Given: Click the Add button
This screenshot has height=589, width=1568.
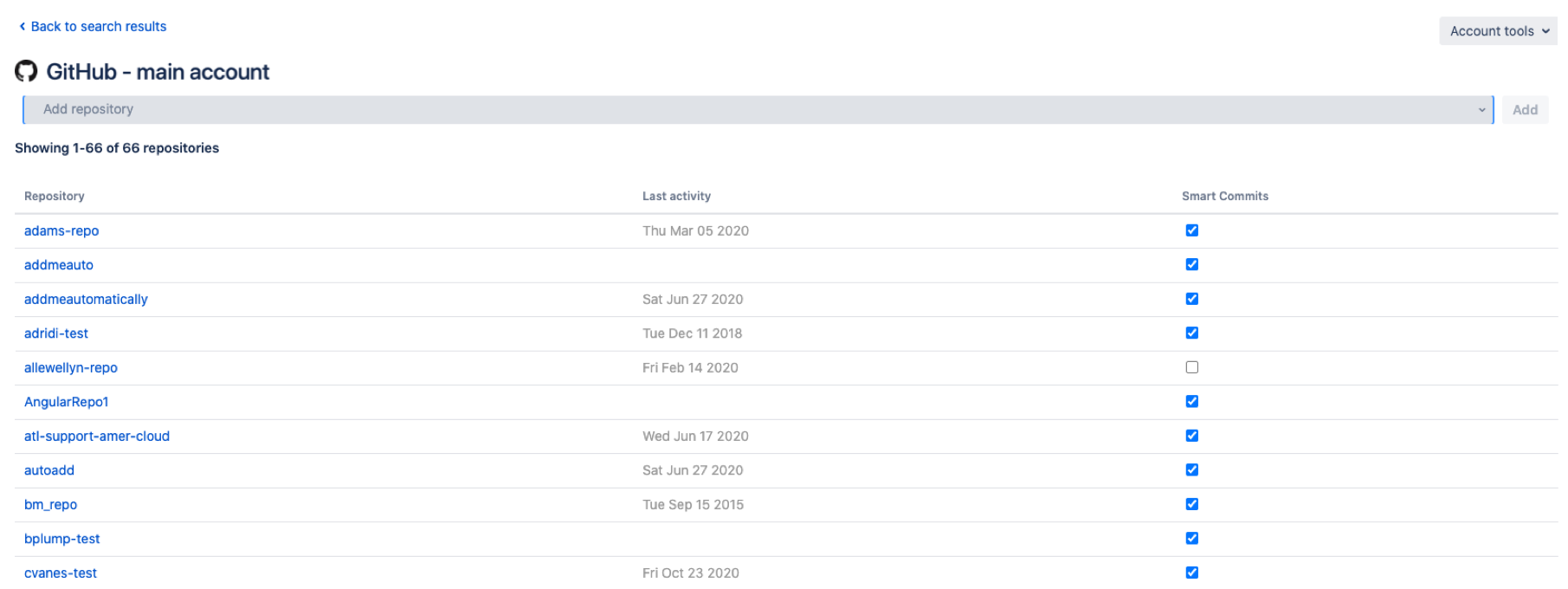Looking at the screenshot, I should [1525, 110].
